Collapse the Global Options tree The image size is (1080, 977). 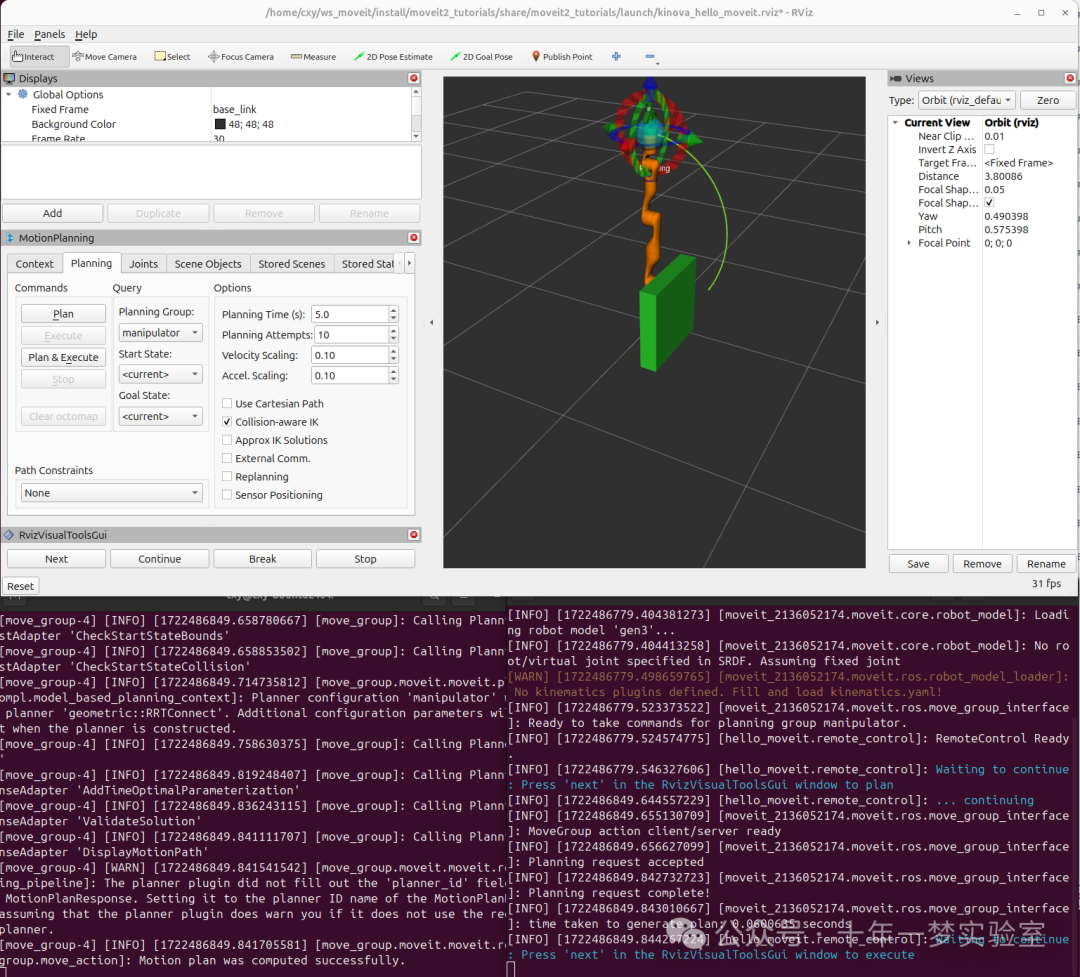click(8, 94)
